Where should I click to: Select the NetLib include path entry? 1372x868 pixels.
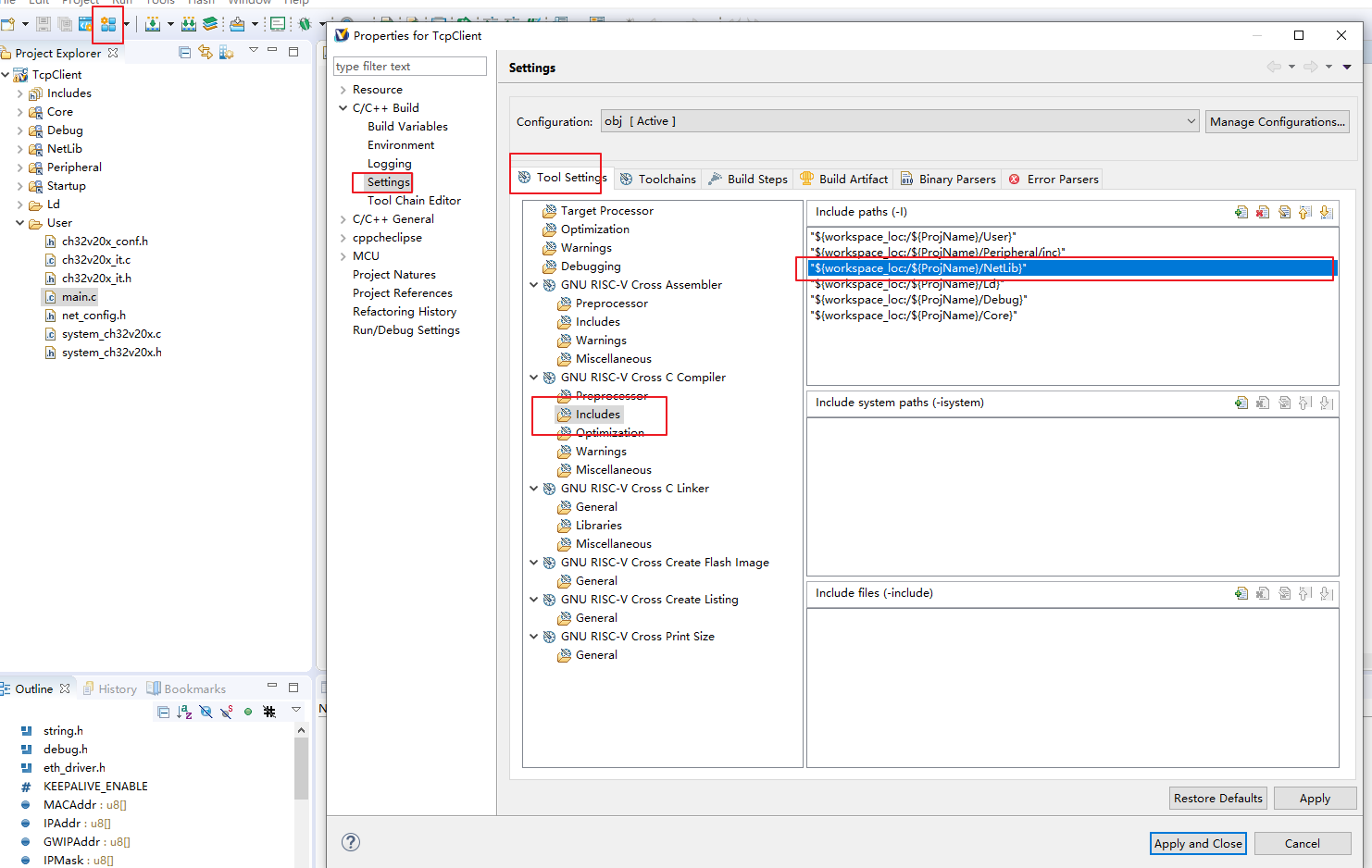pos(1072,268)
